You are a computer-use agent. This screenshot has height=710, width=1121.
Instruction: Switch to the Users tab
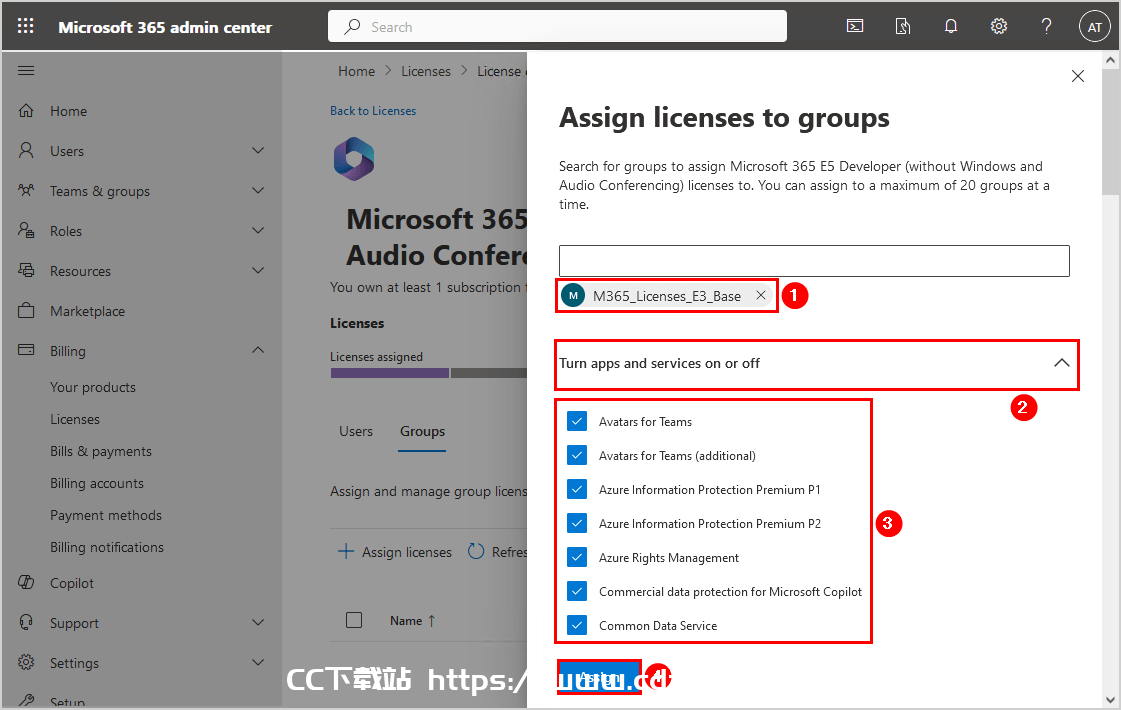pyautogui.click(x=356, y=431)
